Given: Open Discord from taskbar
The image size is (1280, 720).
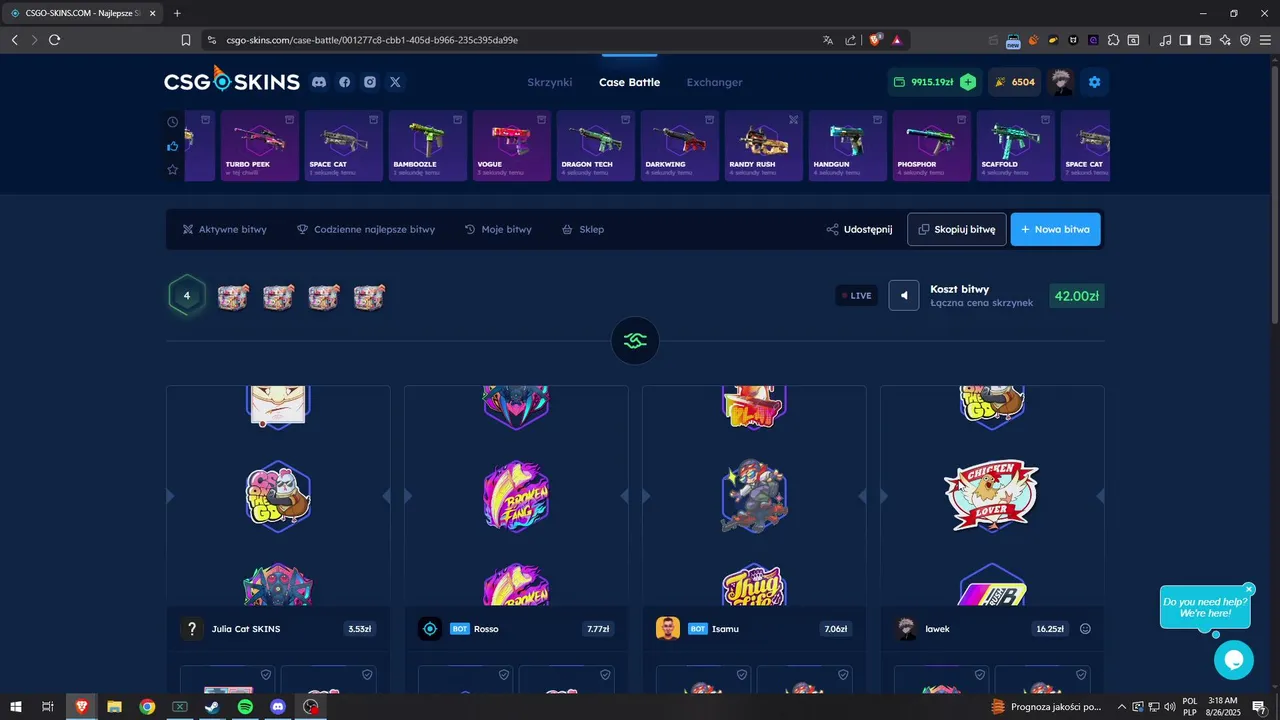Looking at the screenshot, I should pos(278,706).
